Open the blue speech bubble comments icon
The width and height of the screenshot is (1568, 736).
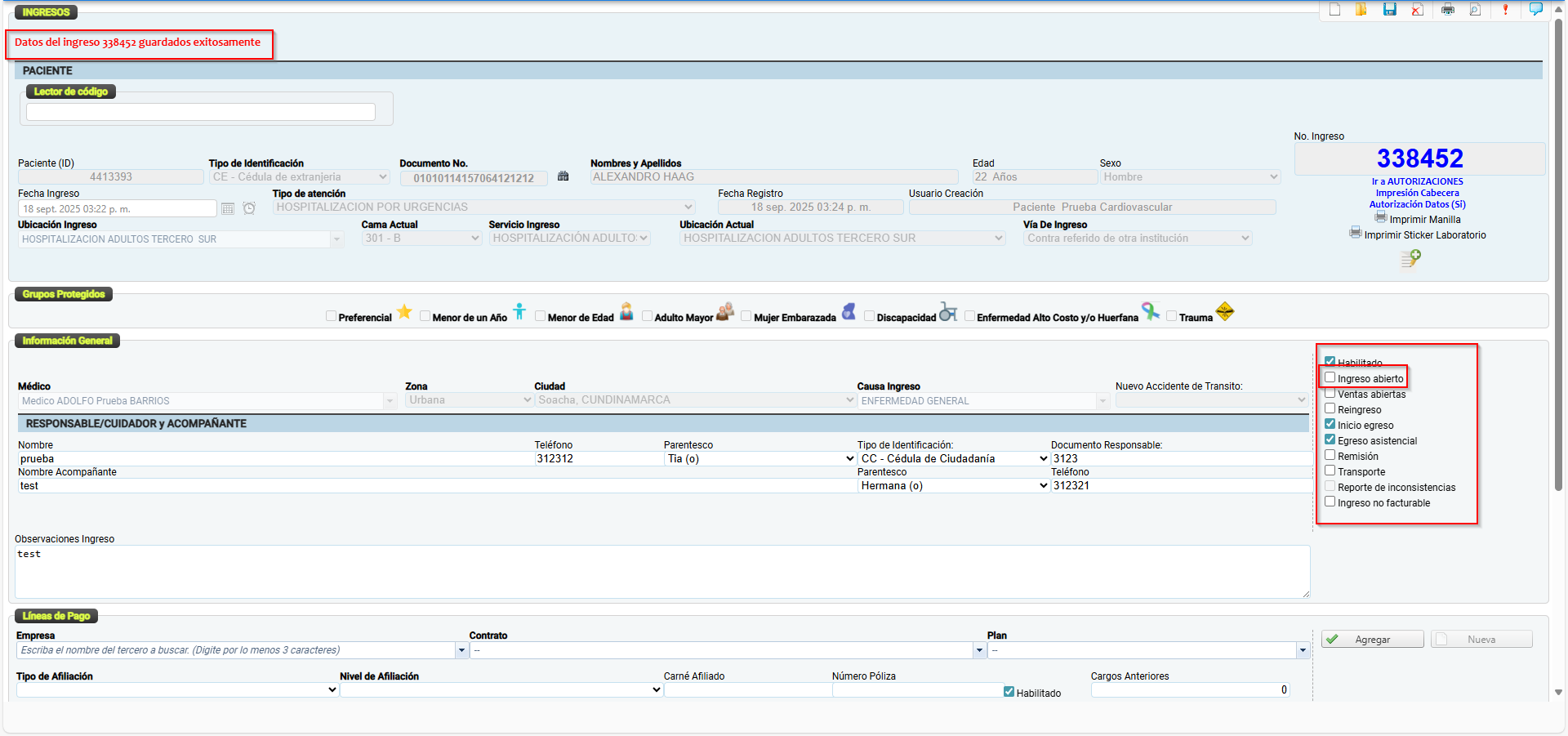pos(1535,10)
